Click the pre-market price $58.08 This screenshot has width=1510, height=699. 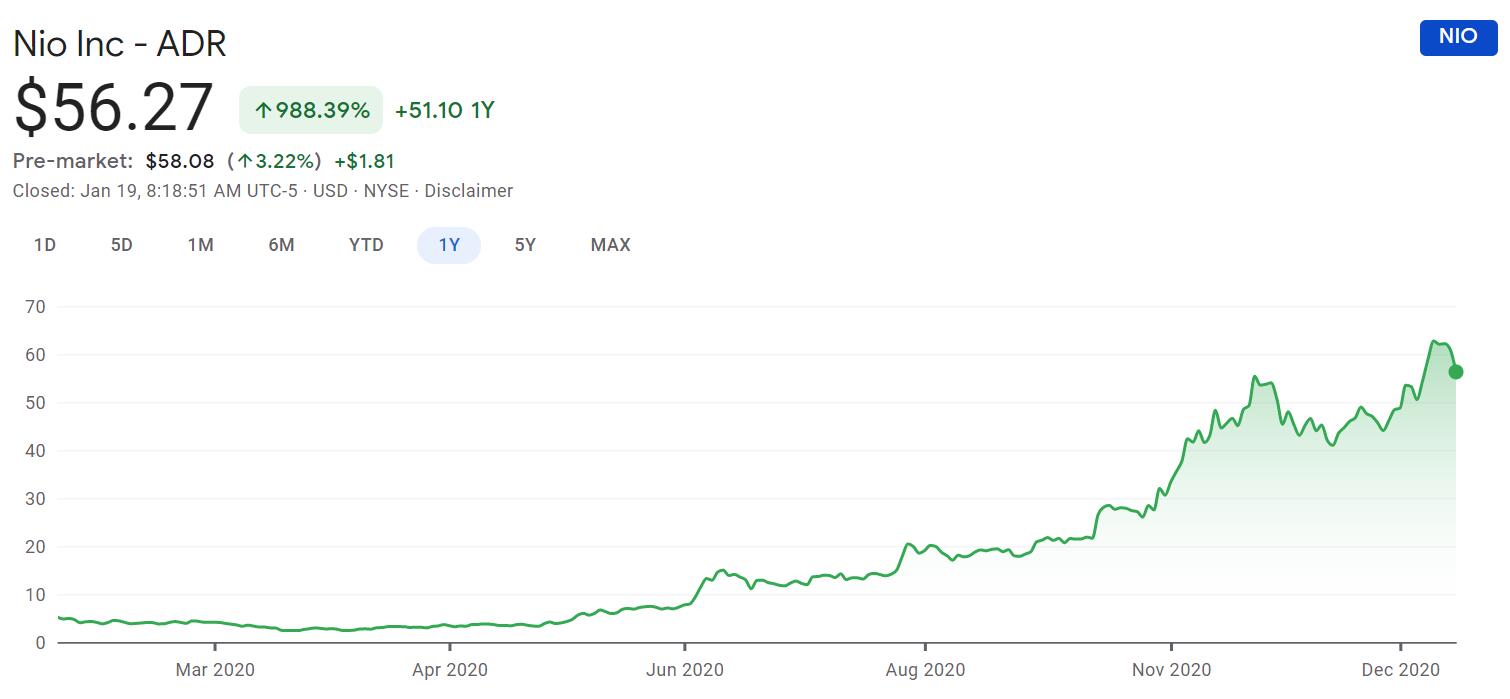pyautogui.click(x=180, y=161)
